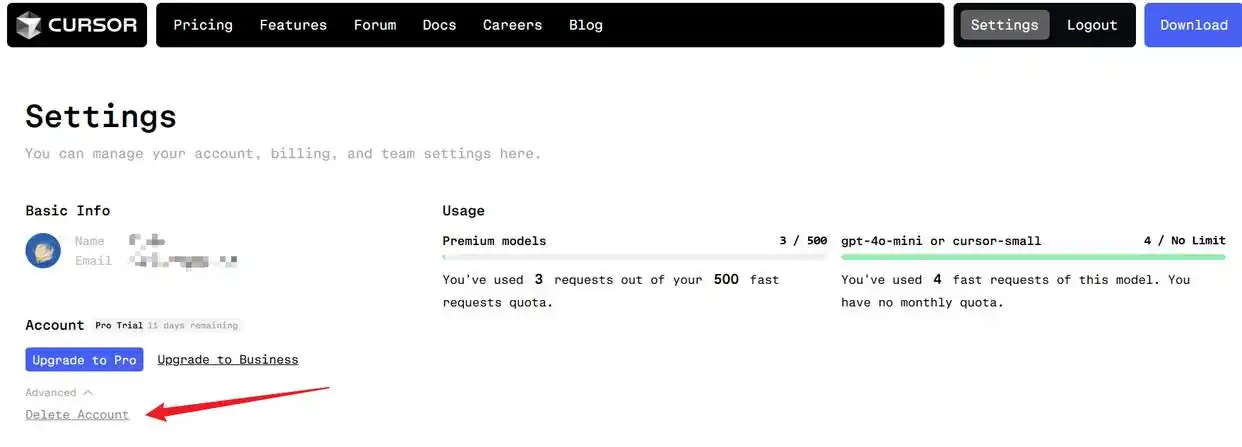
Task: Click the CURSOR wordmark text
Action: 92,25
